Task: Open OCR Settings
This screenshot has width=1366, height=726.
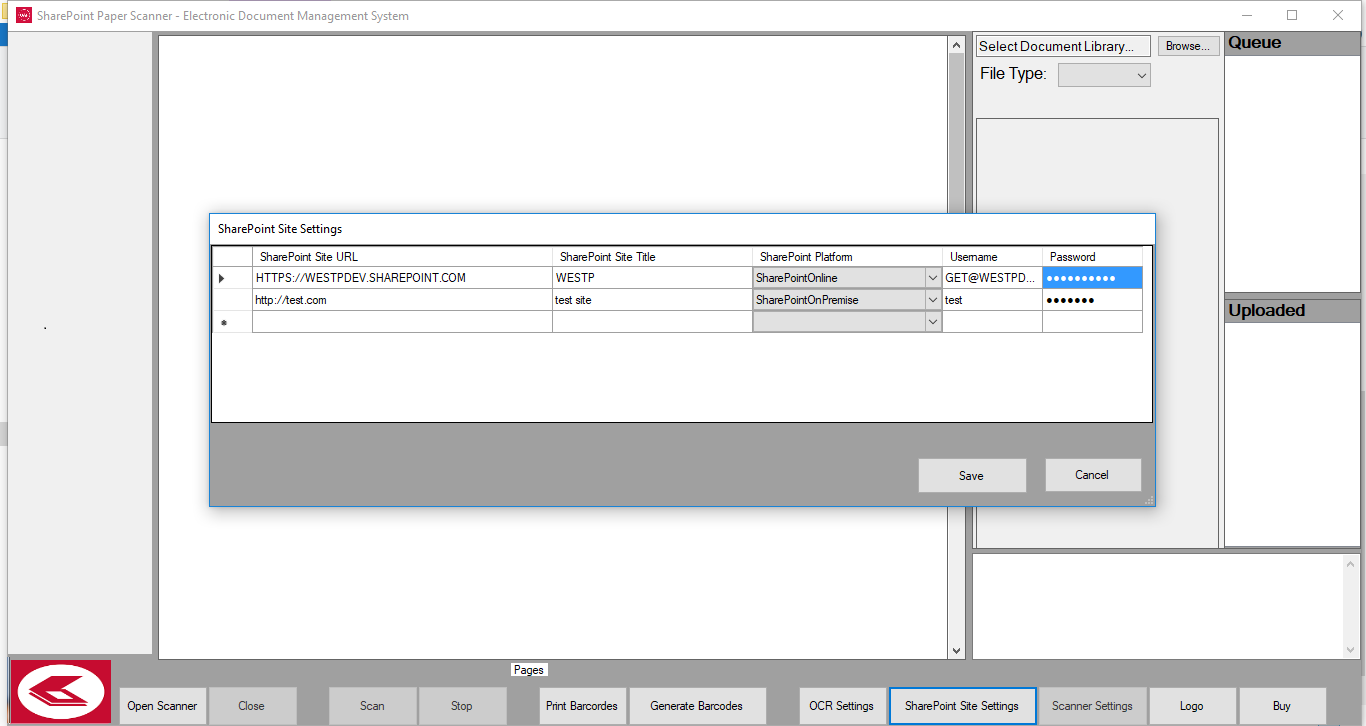Action: pyautogui.click(x=842, y=706)
